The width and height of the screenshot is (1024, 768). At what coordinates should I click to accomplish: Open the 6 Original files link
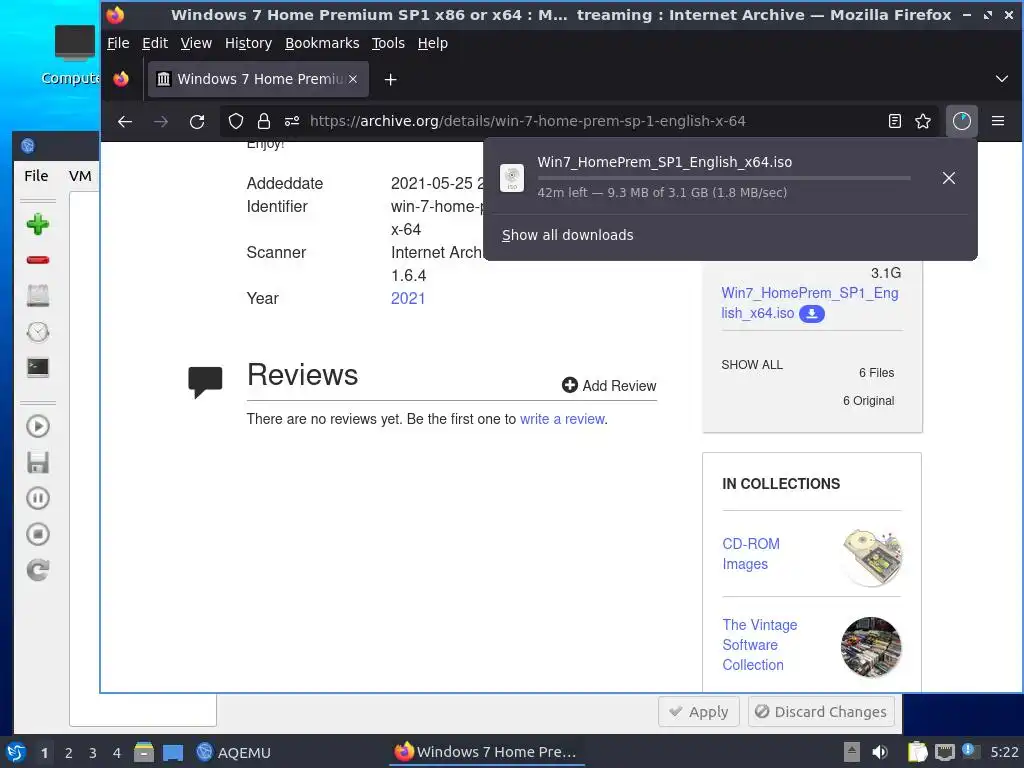tap(868, 401)
